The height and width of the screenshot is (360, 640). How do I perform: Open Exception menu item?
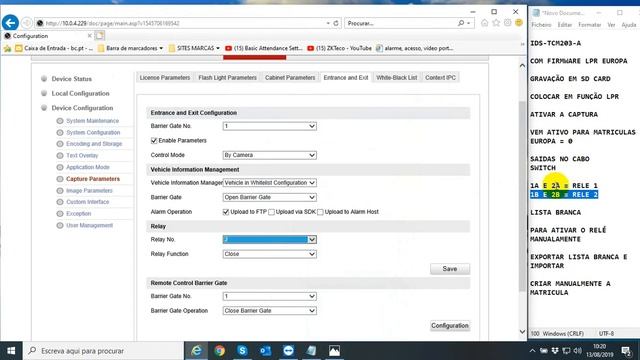[78, 213]
